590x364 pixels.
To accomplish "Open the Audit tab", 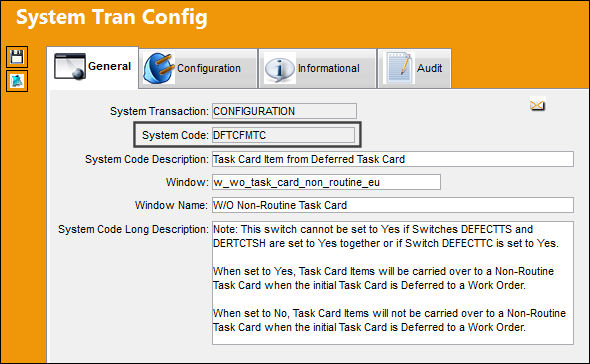I will tap(415, 69).
